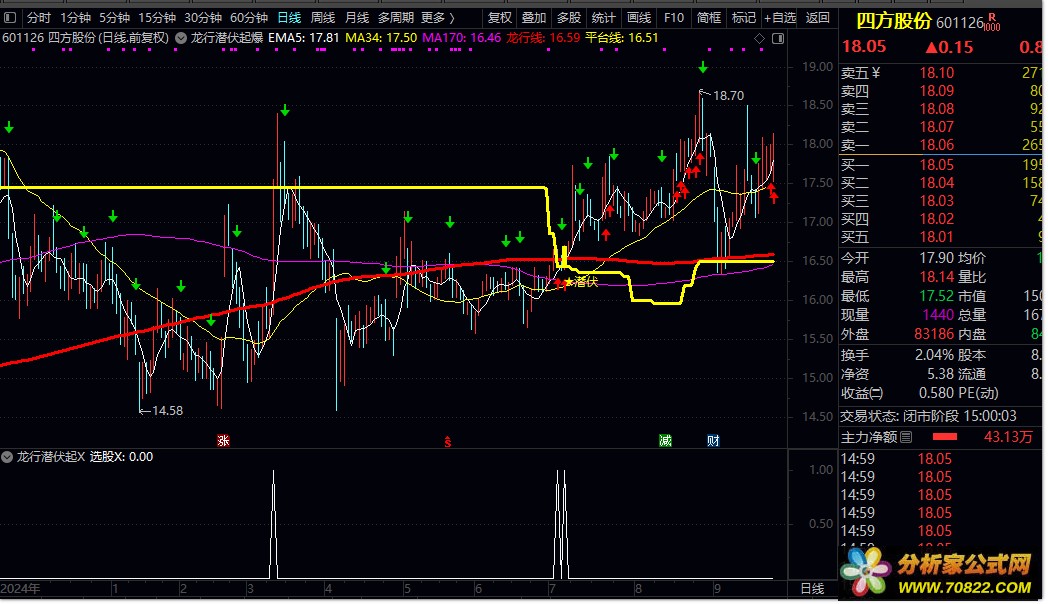The height and width of the screenshot is (604, 1048).
Task: Click the 财 financial report marker
Action: click(712, 440)
